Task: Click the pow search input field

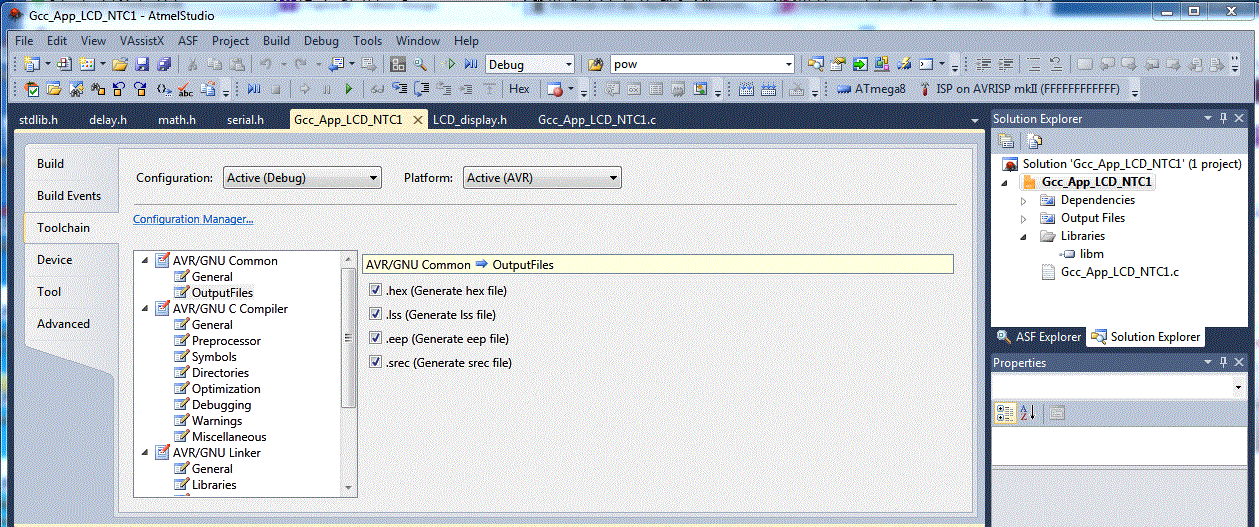Action: point(697,64)
